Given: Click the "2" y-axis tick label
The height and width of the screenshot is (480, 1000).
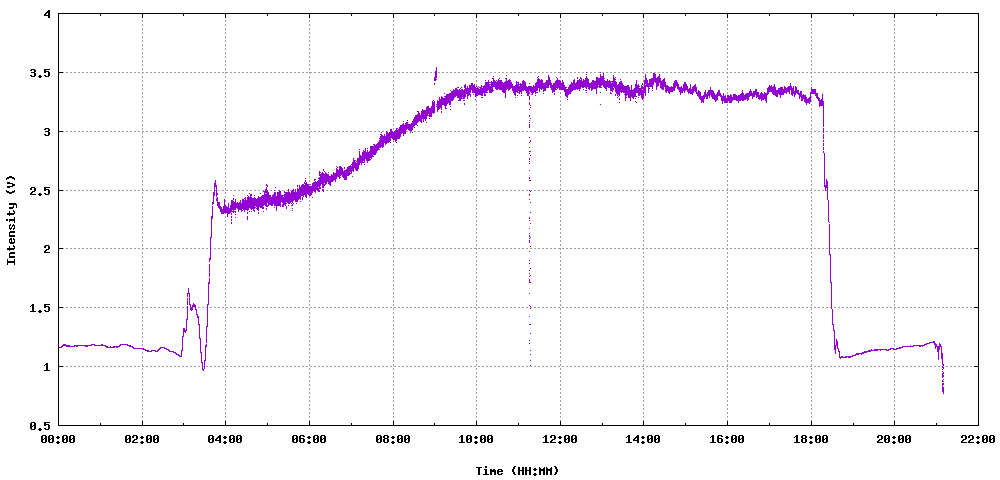Looking at the screenshot, I should click(47, 249).
